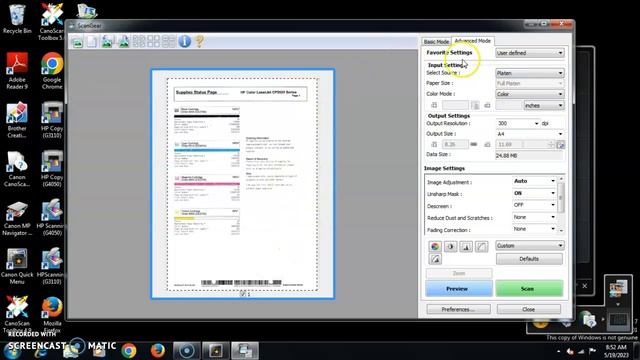Screen dimensions: 640x360
Task: Toggle the check mark below the preview image
Action: [x=242, y=293]
